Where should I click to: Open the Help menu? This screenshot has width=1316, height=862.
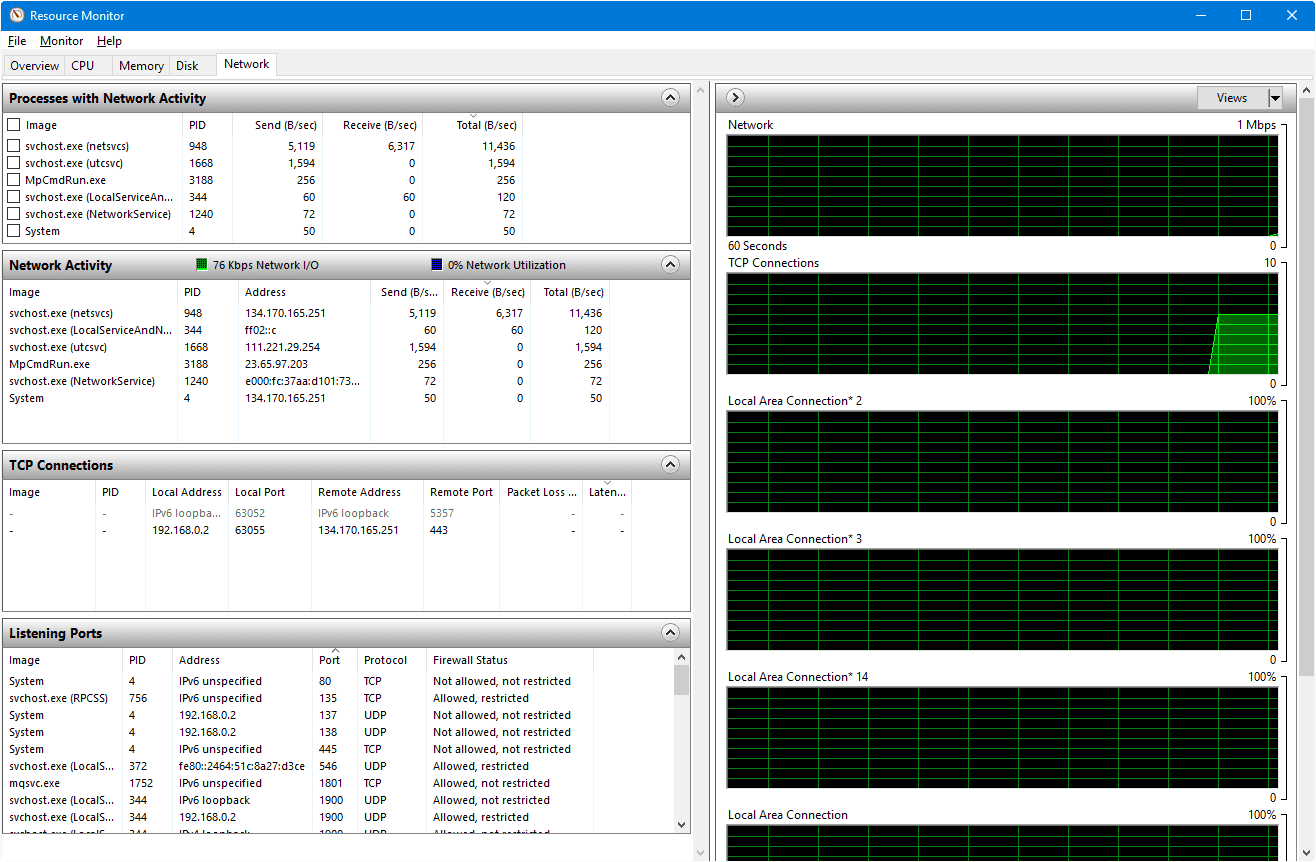pyautogui.click(x=109, y=41)
